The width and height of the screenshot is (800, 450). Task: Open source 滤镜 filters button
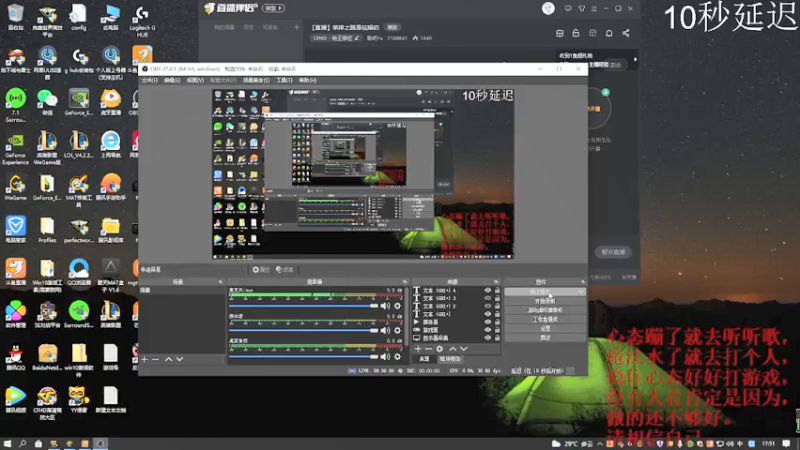(x=285, y=269)
